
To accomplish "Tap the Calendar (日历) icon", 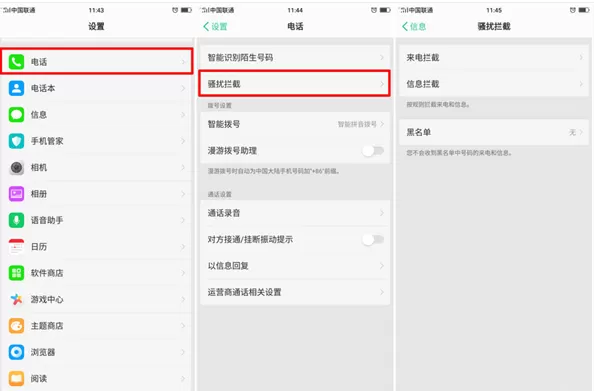I will pos(16,247).
